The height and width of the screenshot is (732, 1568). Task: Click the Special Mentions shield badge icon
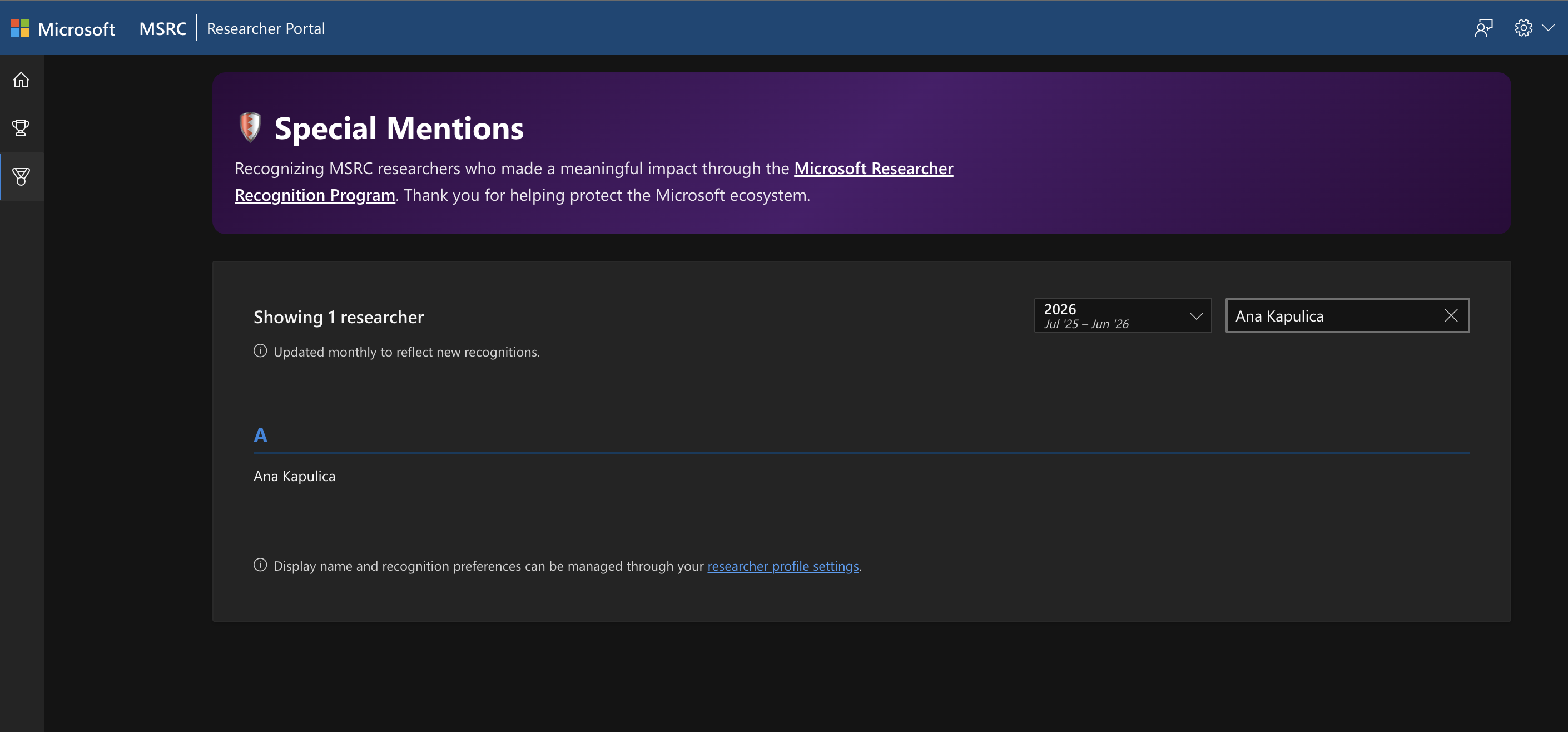(x=250, y=127)
